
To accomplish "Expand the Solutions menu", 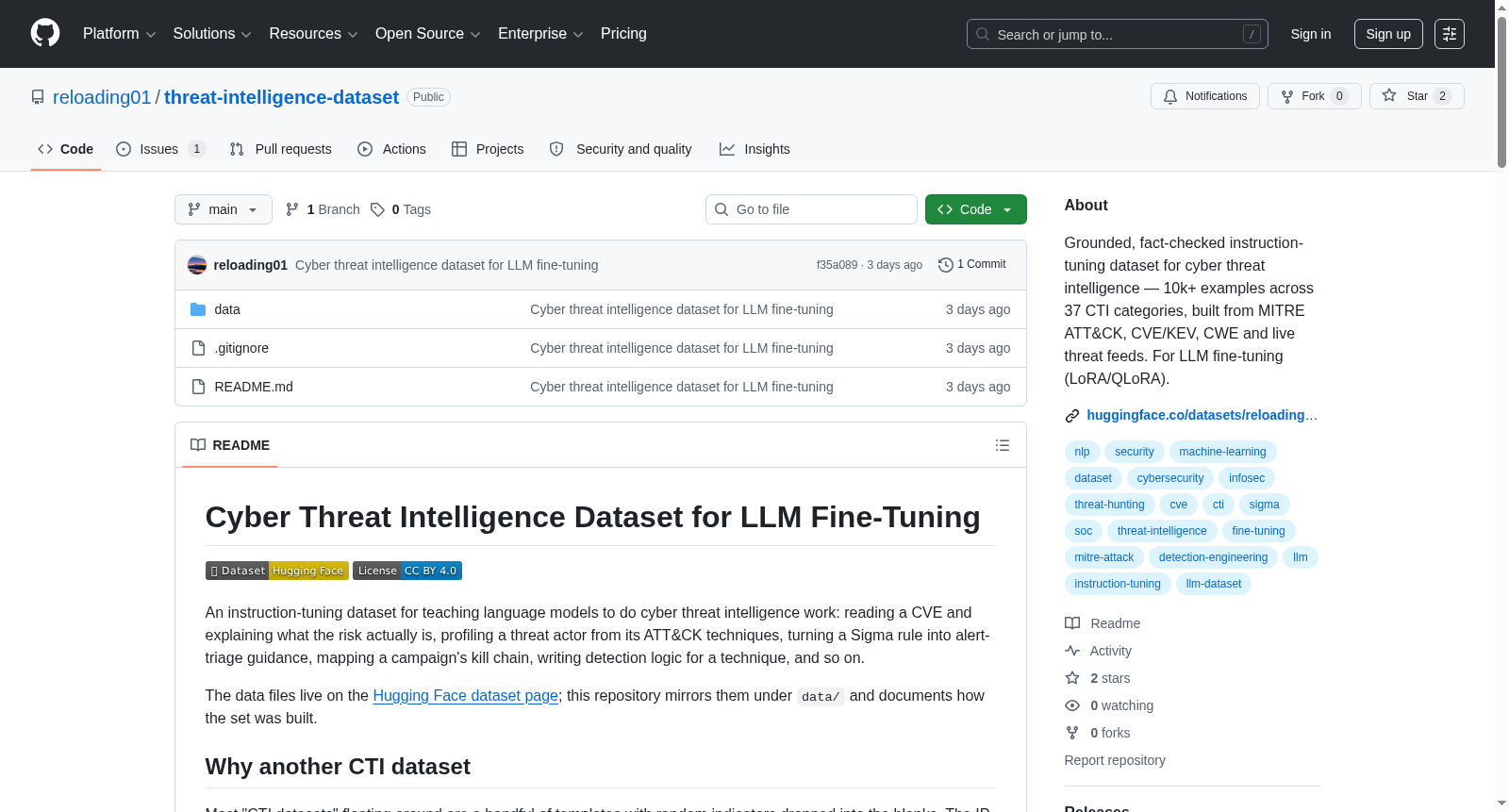I will pyautogui.click(x=212, y=34).
